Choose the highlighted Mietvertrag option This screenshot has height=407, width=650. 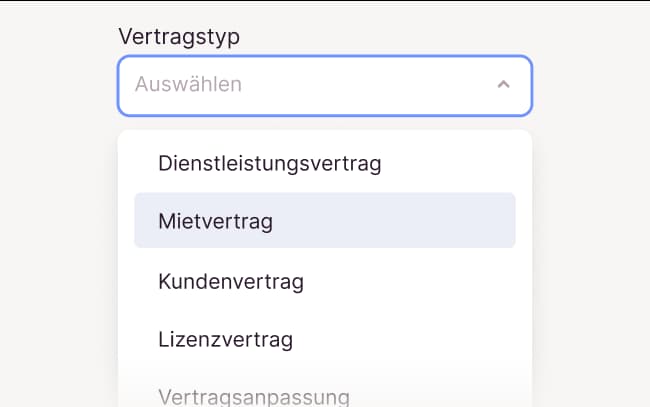coord(324,221)
